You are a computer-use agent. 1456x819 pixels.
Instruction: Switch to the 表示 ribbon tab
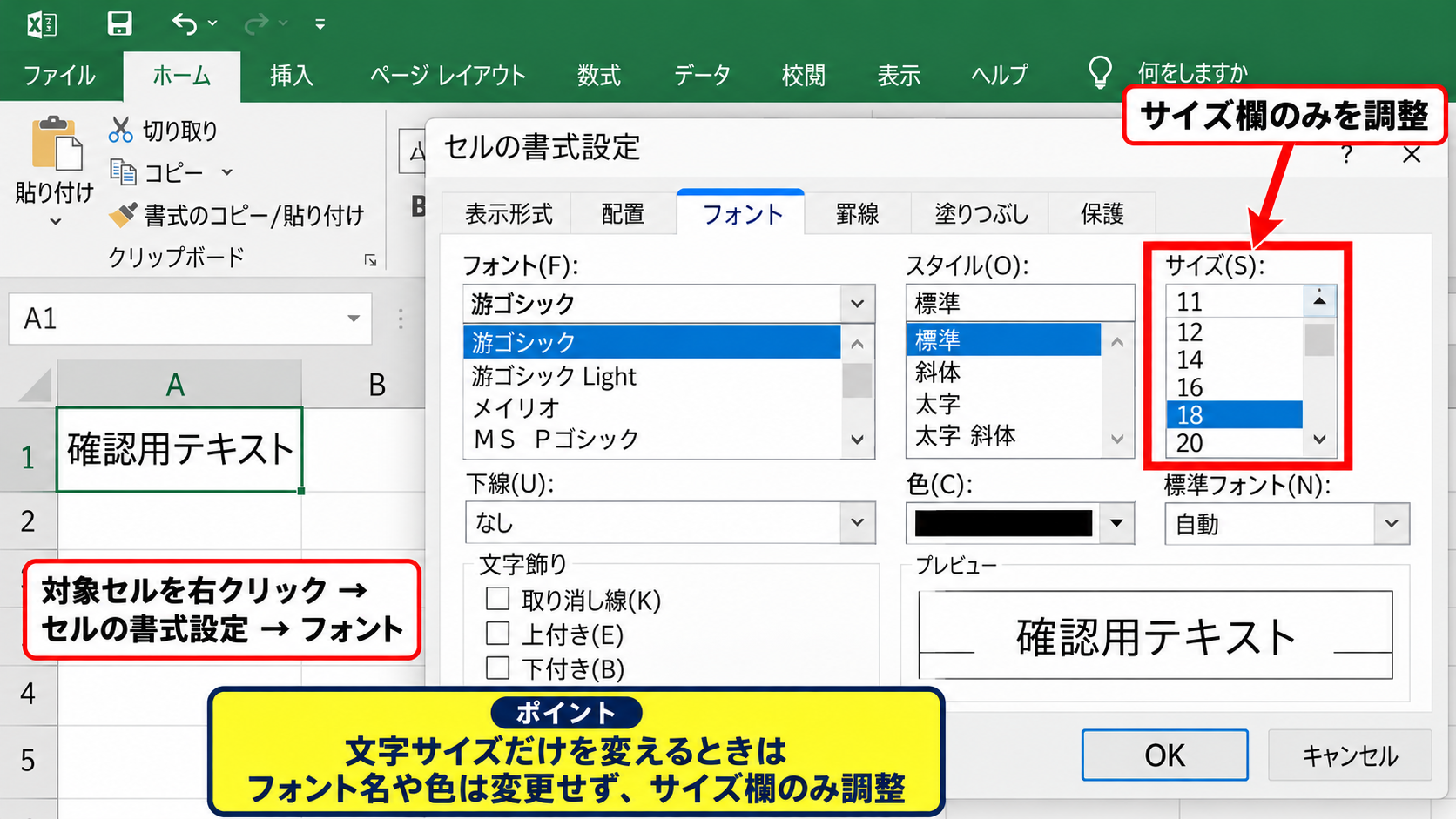pyautogui.click(x=899, y=76)
